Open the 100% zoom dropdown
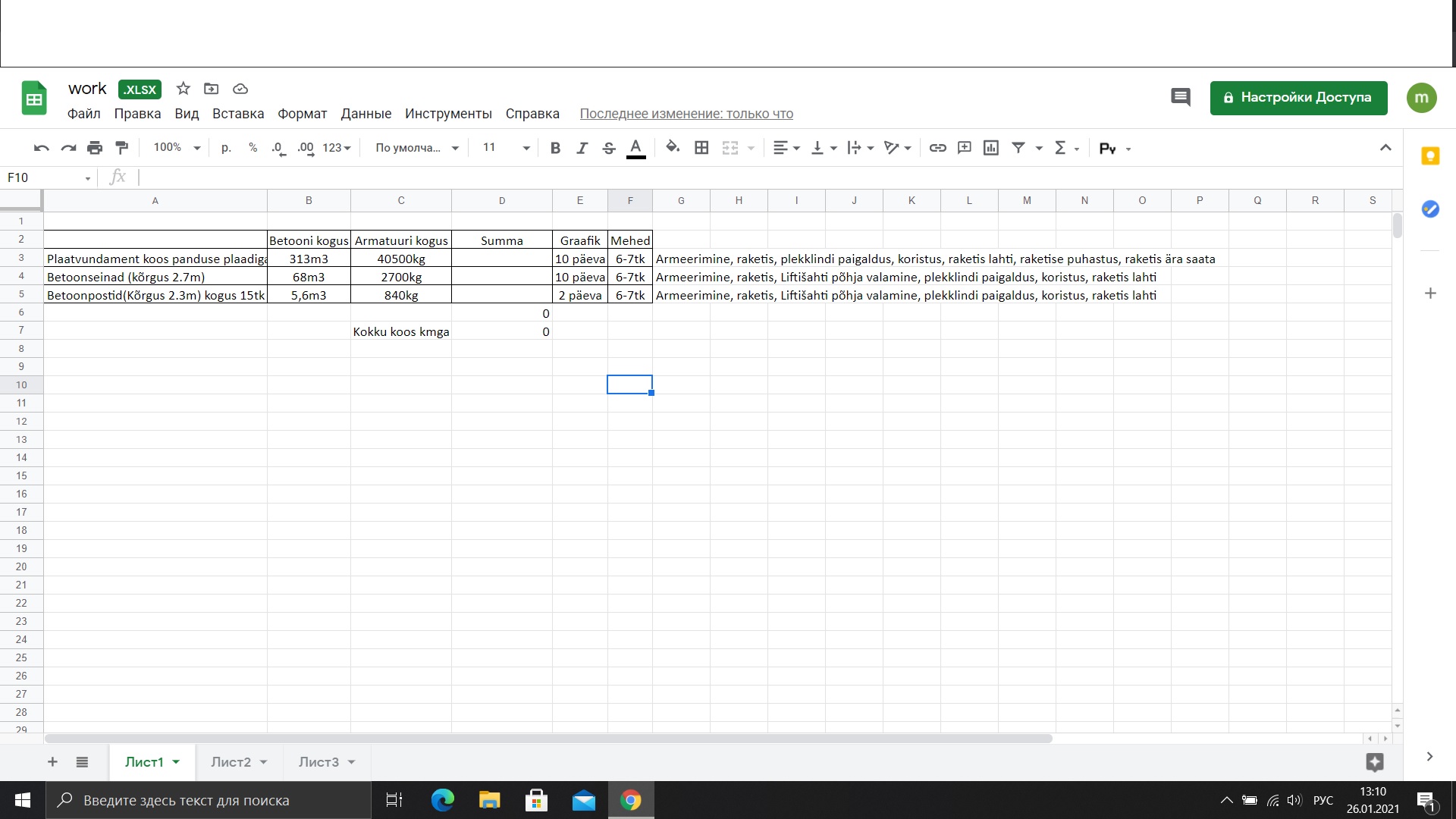 [176, 148]
